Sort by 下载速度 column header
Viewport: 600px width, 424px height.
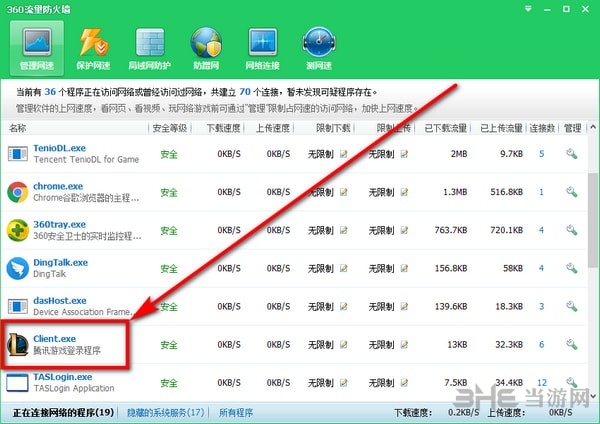click(x=223, y=128)
